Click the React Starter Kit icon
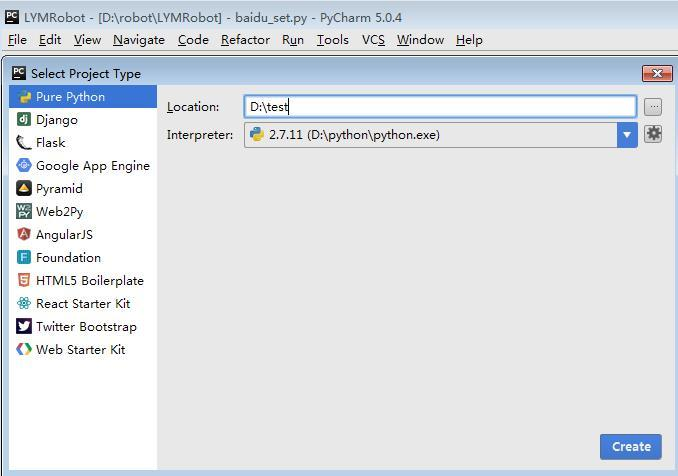This screenshot has height=476, width=678. pos(24,303)
